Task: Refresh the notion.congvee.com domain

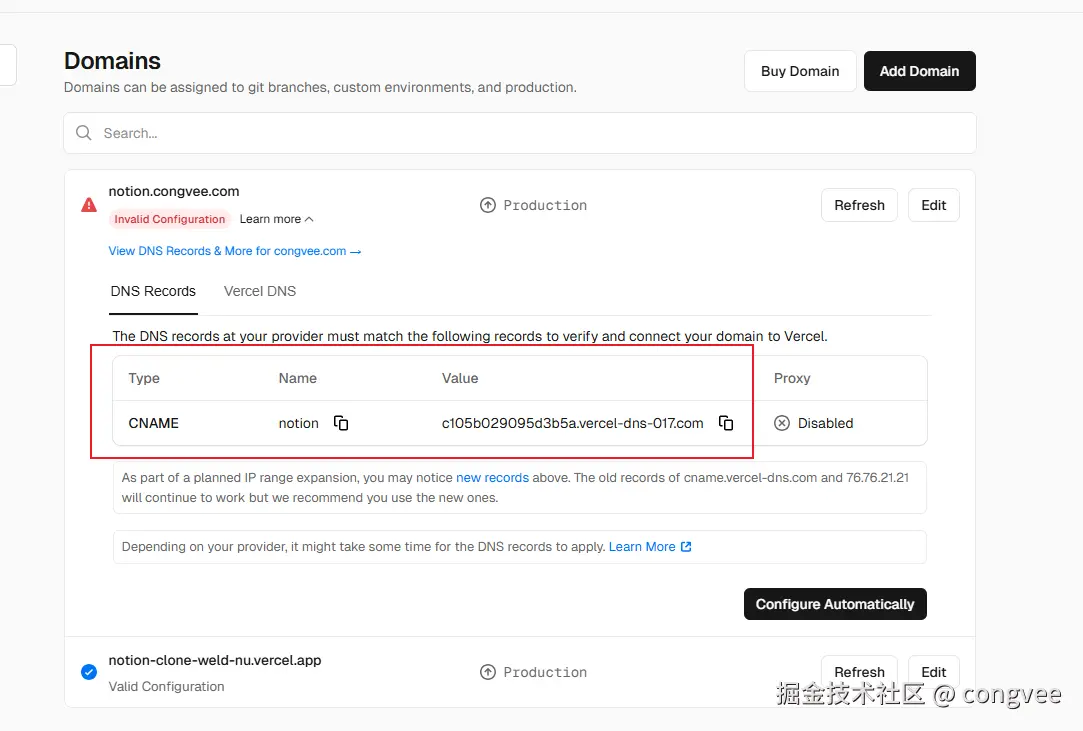Action: (x=859, y=205)
